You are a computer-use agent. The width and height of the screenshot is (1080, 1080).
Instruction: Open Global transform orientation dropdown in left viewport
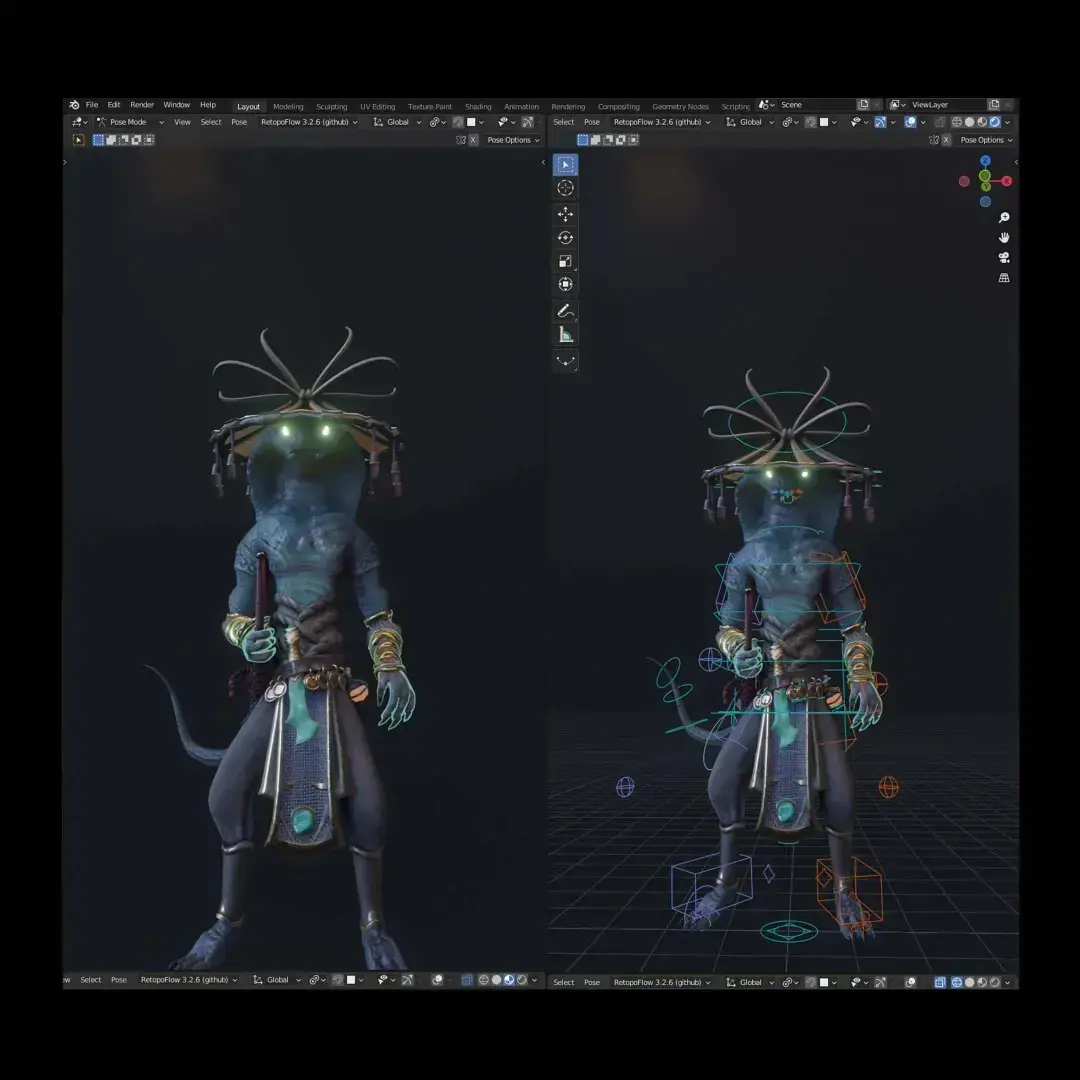pyautogui.click(x=398, y=122)
